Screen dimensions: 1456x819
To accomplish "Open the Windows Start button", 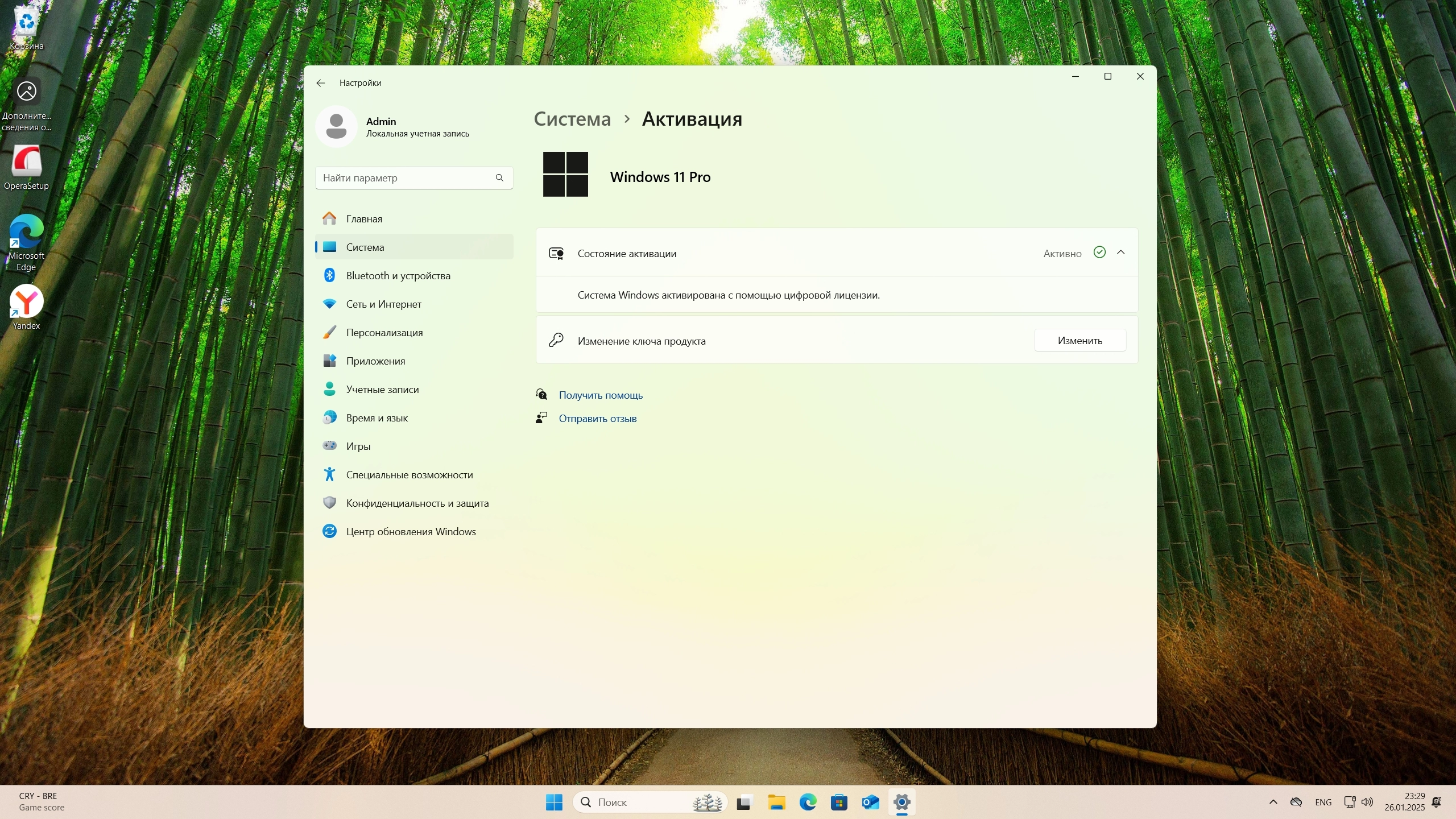I will click(x=554, y=803).
